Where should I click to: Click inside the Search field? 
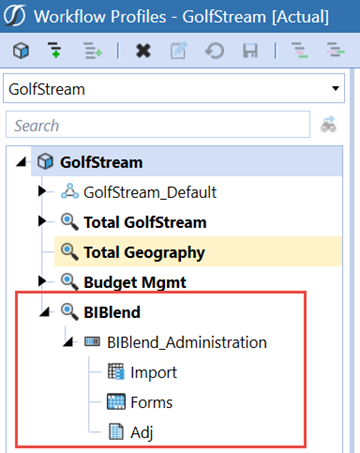158,124
